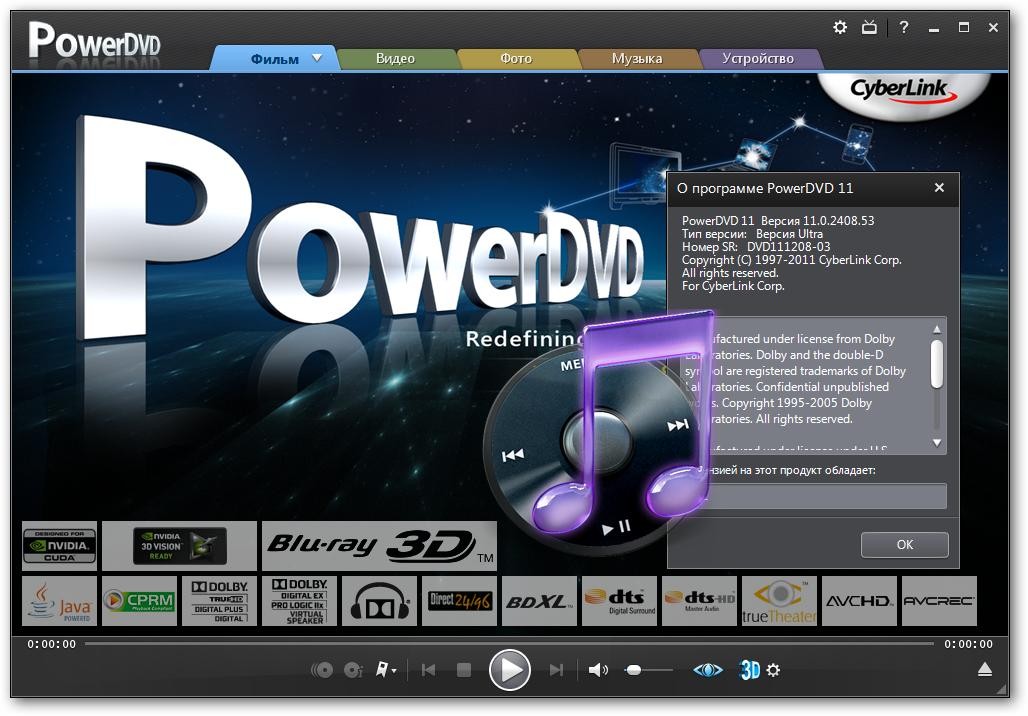
Task: Click the disc menu round icon
Action: (x=321, y=670)
